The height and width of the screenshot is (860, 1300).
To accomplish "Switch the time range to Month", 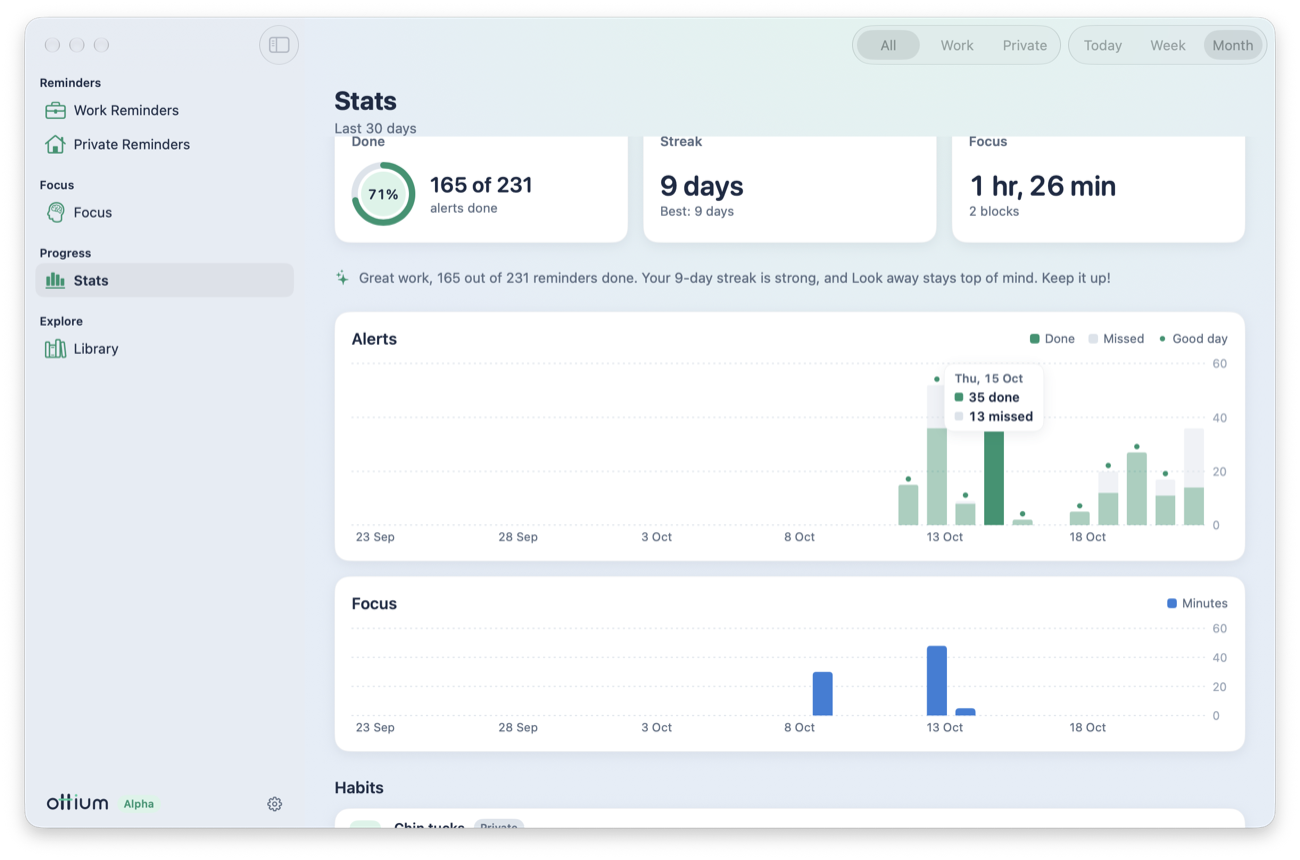I will (x=1233, y=45).
